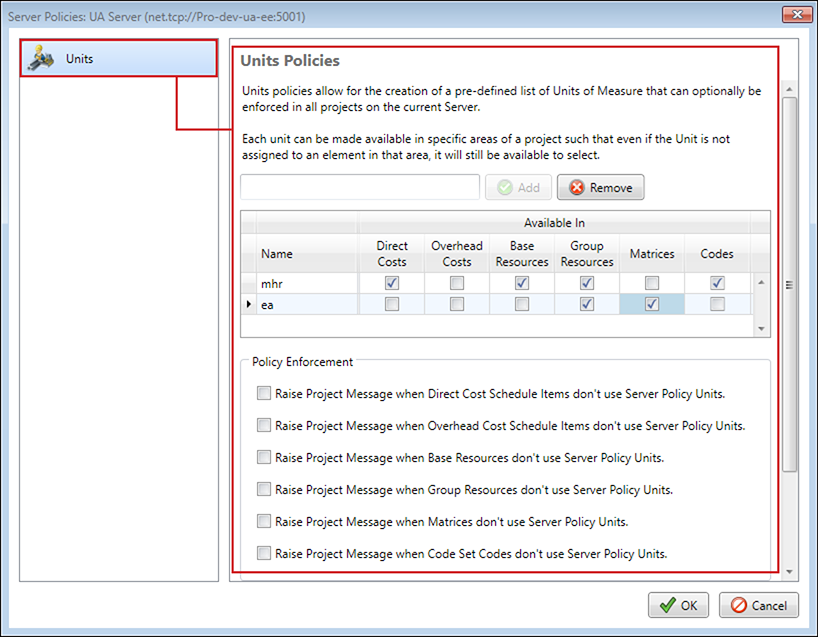Click the red Cancel circle icon
The image size is (818, 637).
pyautogui.click(x=738, y=605)
